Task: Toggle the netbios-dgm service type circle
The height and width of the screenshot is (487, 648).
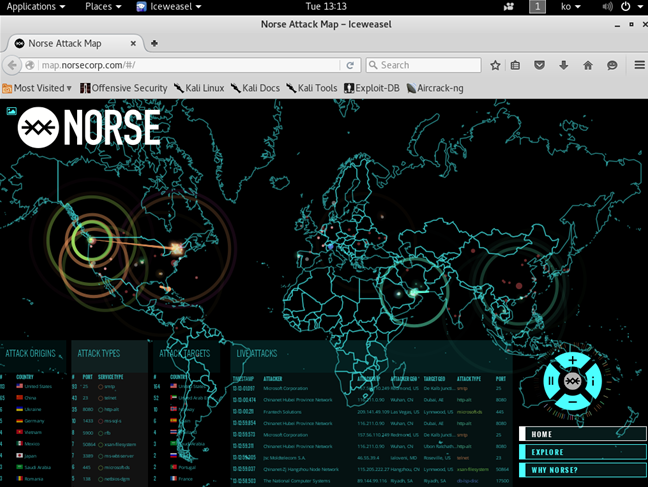Action: (x=100, y=479)
